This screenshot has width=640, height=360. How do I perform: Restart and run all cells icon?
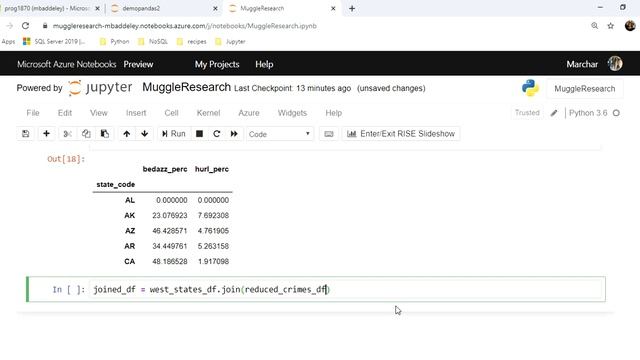[x=234, y=134]
